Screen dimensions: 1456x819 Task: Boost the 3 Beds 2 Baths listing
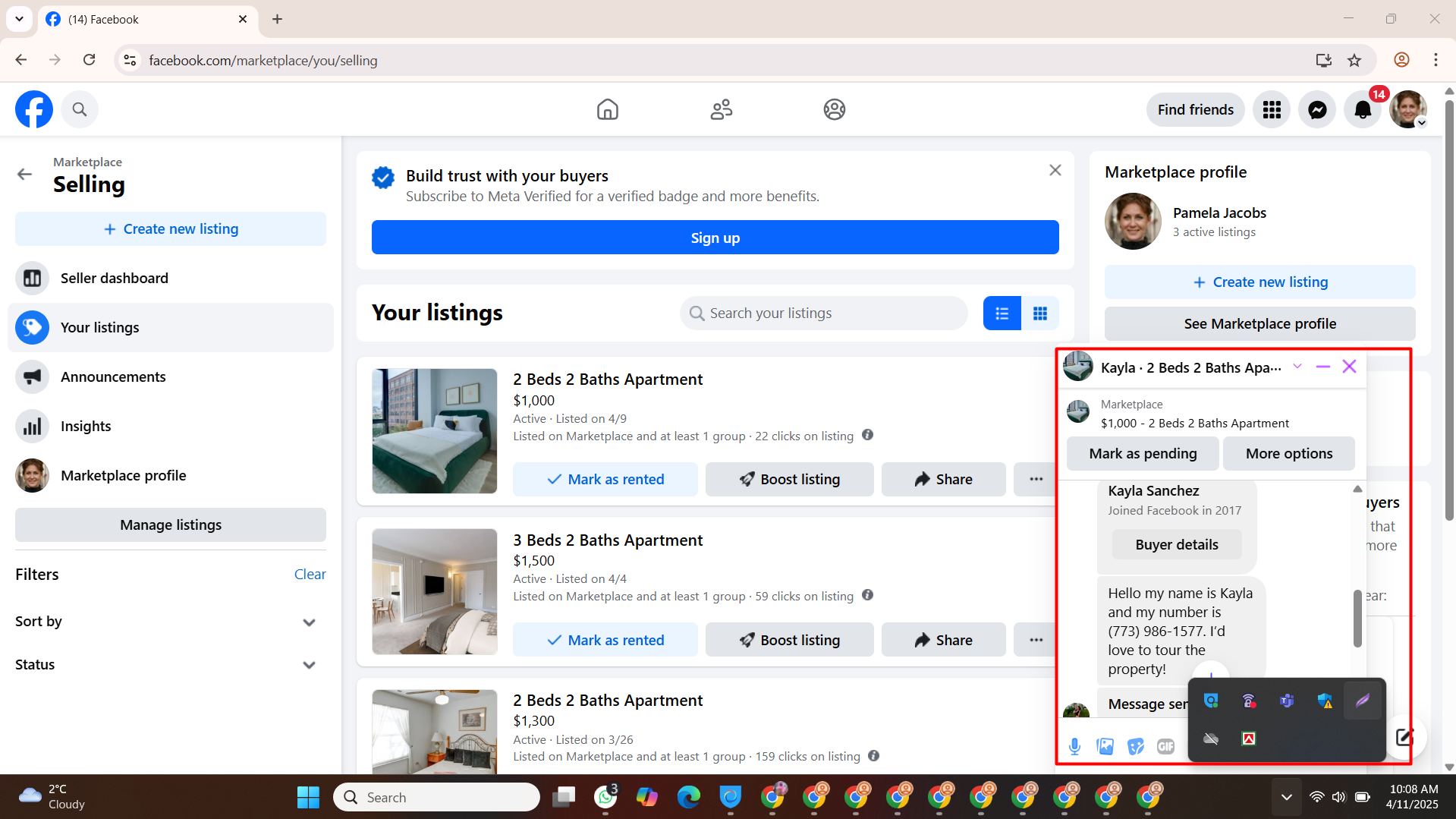coord(789,640)
